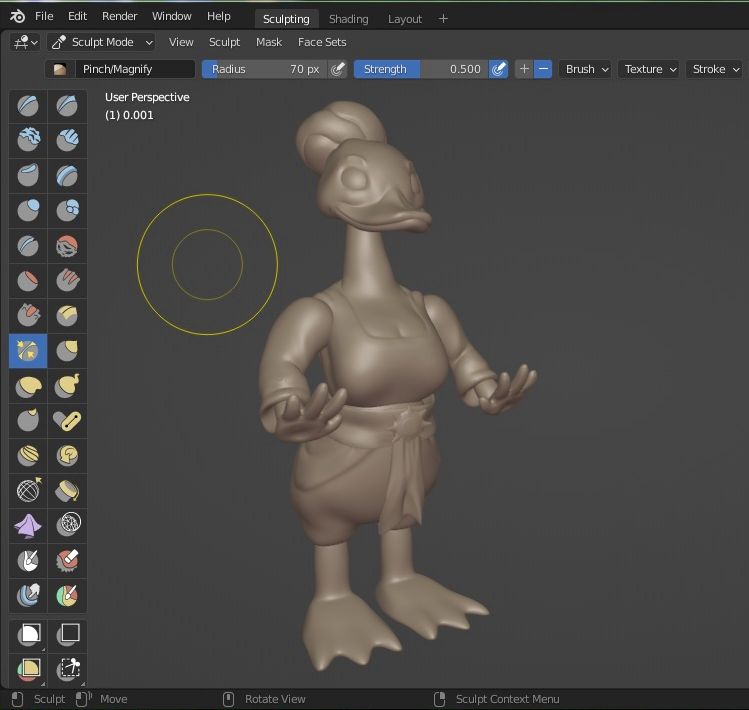
Task: Click the Strength slider field
Action: click(420, 69)
